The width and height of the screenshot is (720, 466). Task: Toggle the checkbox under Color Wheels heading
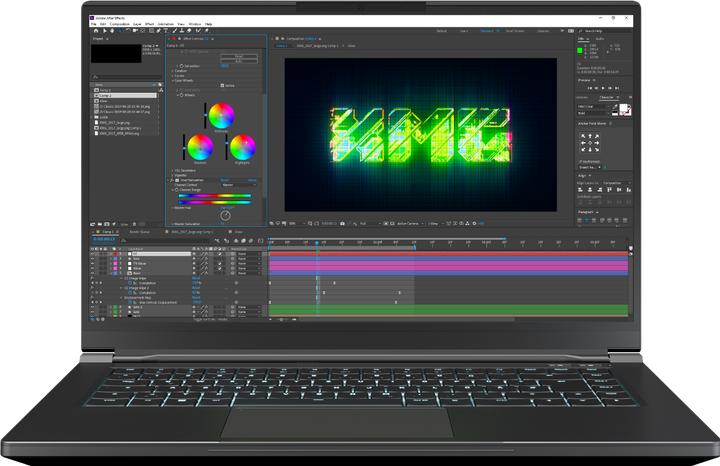222,85
